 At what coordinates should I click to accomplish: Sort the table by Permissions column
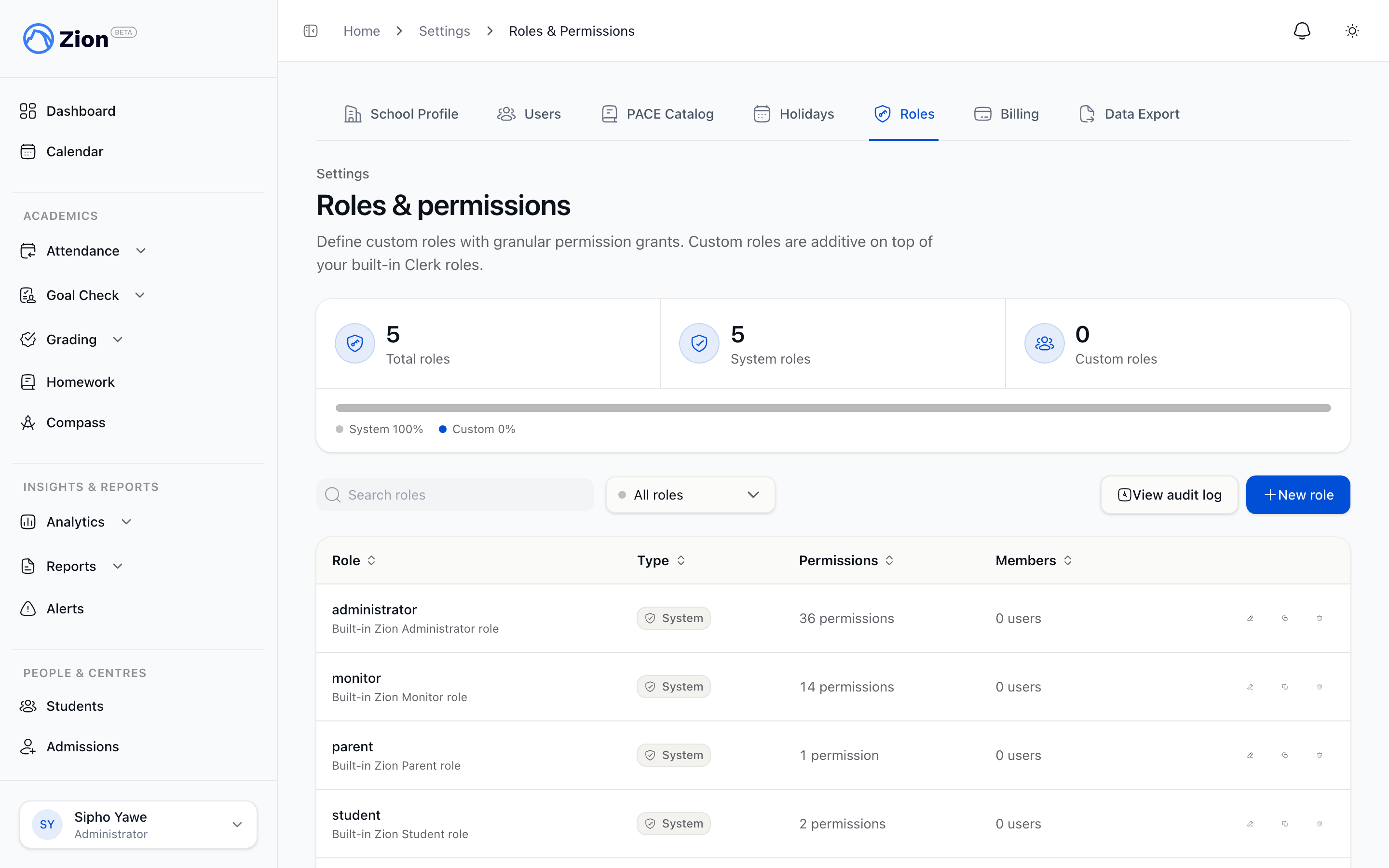coord(846,560)
